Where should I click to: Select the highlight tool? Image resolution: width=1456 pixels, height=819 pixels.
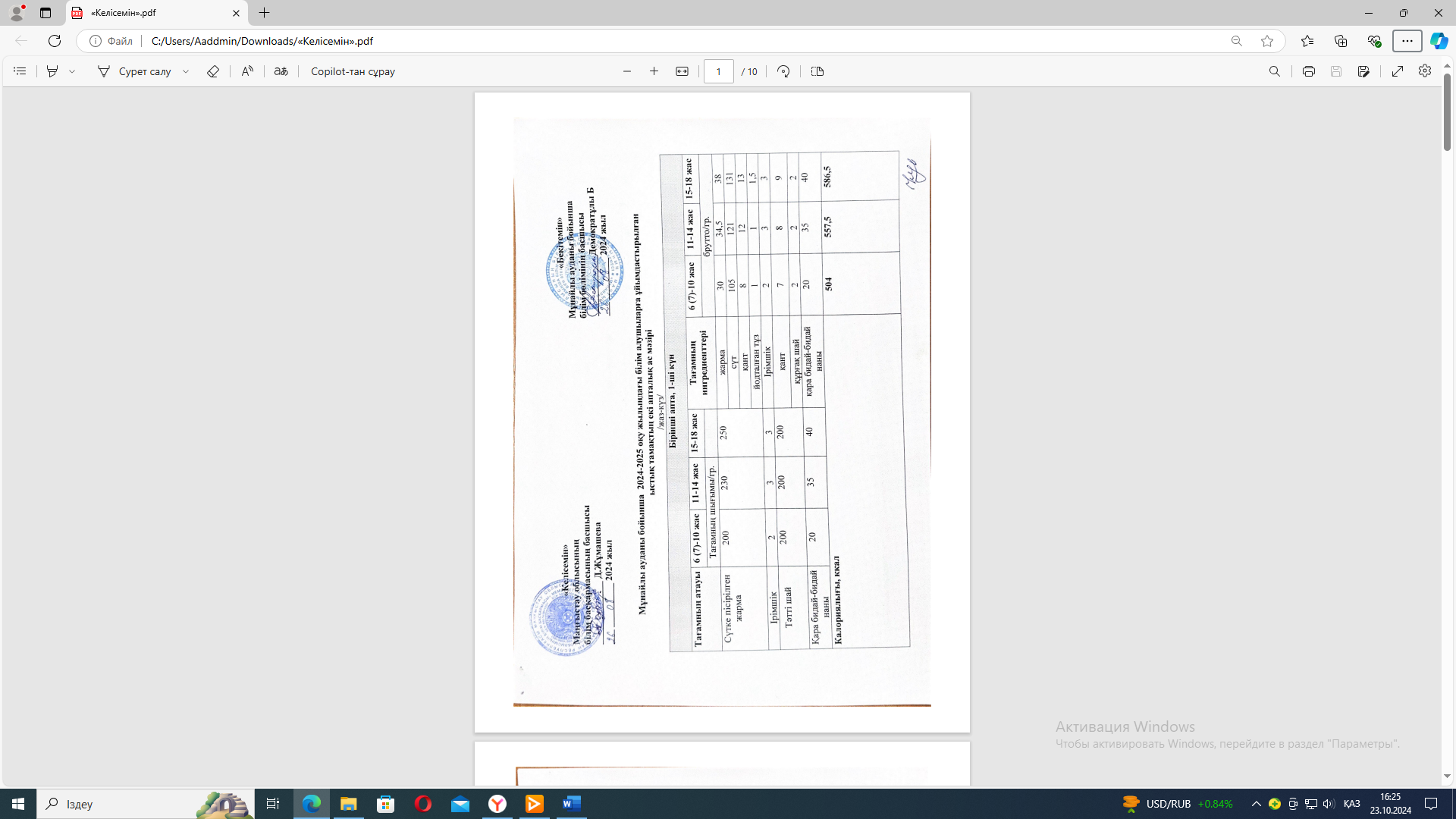tap(52, 71)
